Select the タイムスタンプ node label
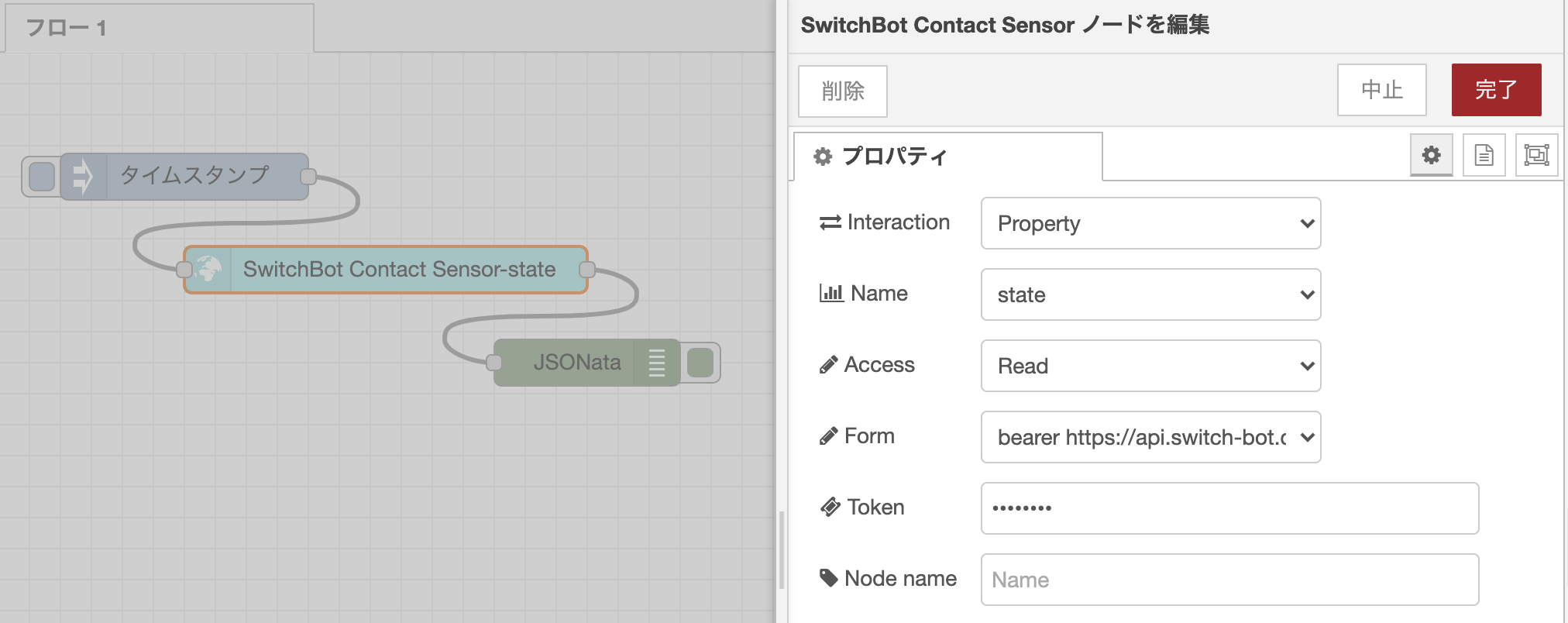 194,175
